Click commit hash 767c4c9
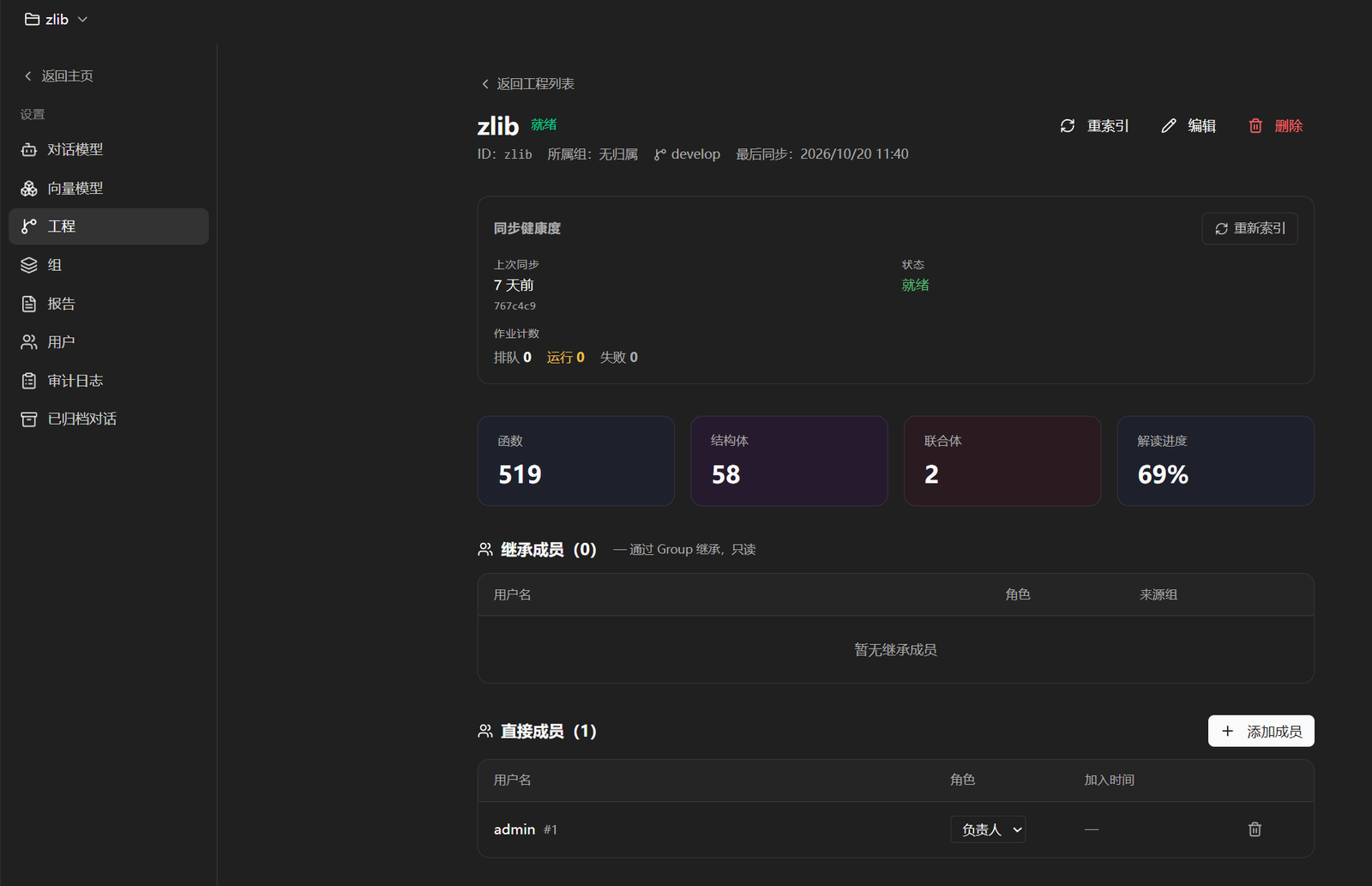The image size is (1372, 886). click(x=514, y=306)
